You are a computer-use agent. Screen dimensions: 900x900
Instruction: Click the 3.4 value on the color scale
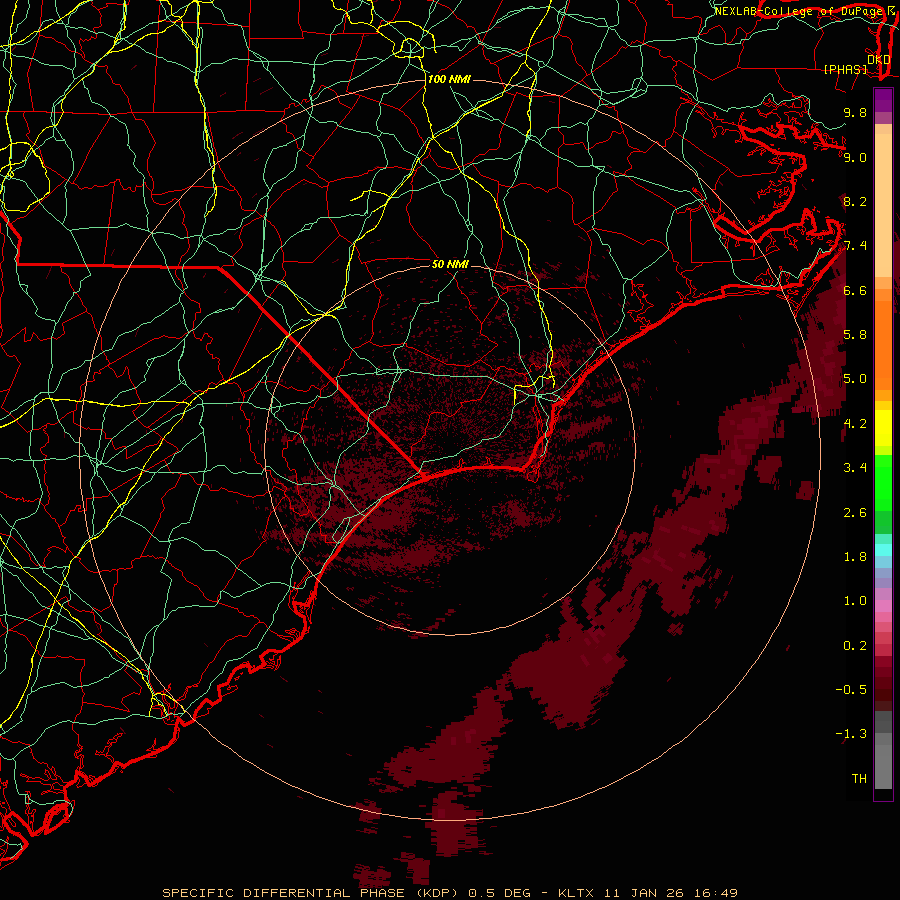(x=855, y=468)
